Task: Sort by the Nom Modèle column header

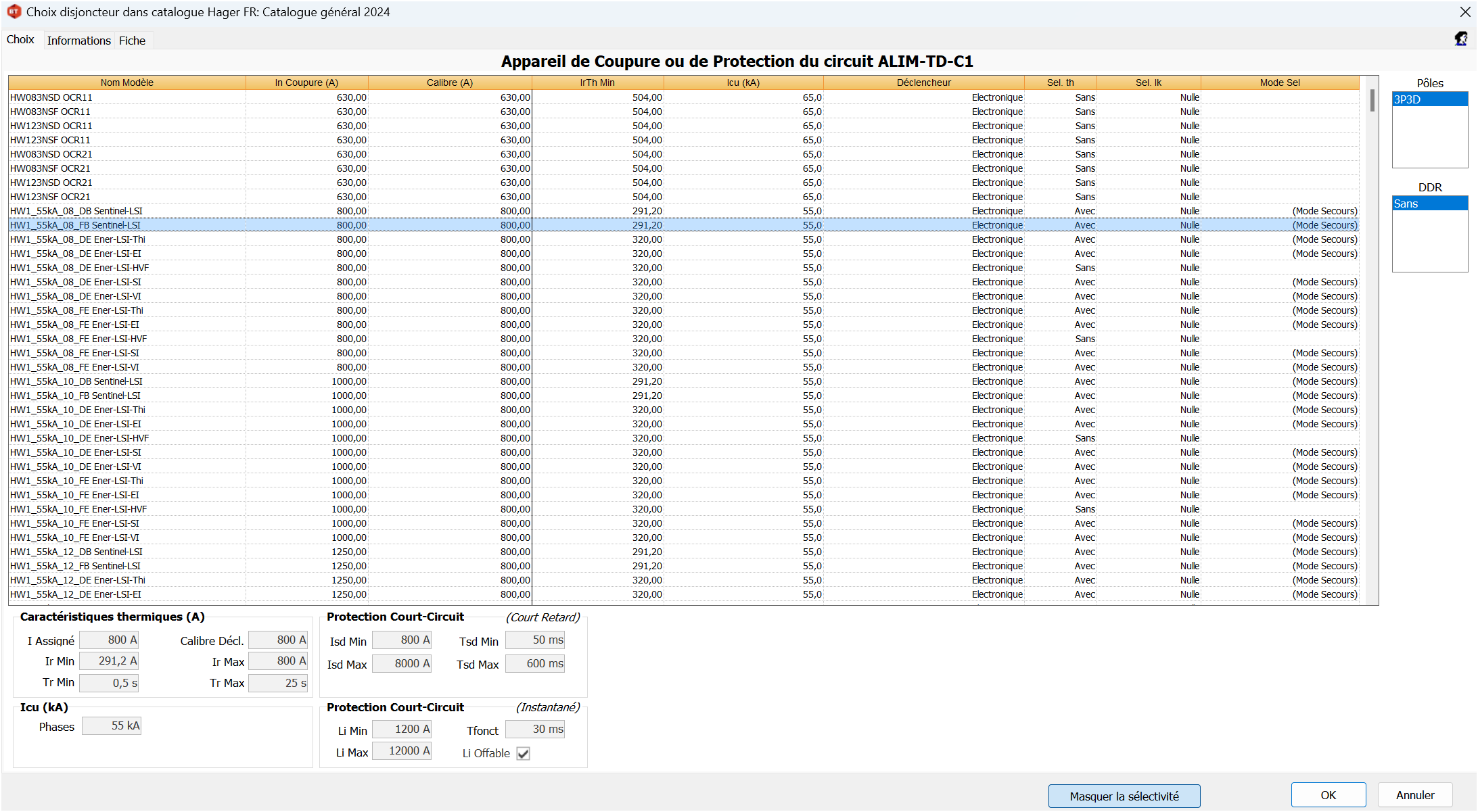Action: (127, 82)
